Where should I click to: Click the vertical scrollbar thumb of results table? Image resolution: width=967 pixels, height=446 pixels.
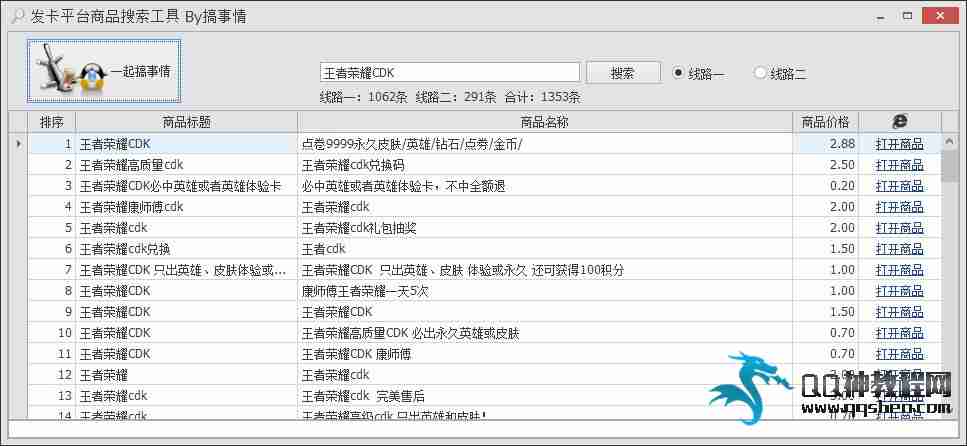click(x=949, y=165)
